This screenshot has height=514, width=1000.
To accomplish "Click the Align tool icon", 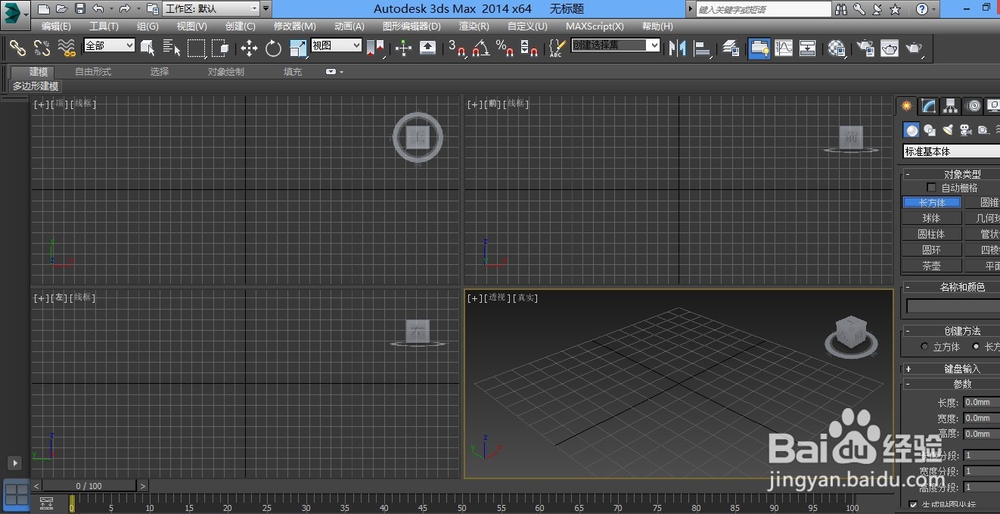I will coord(702,48).
